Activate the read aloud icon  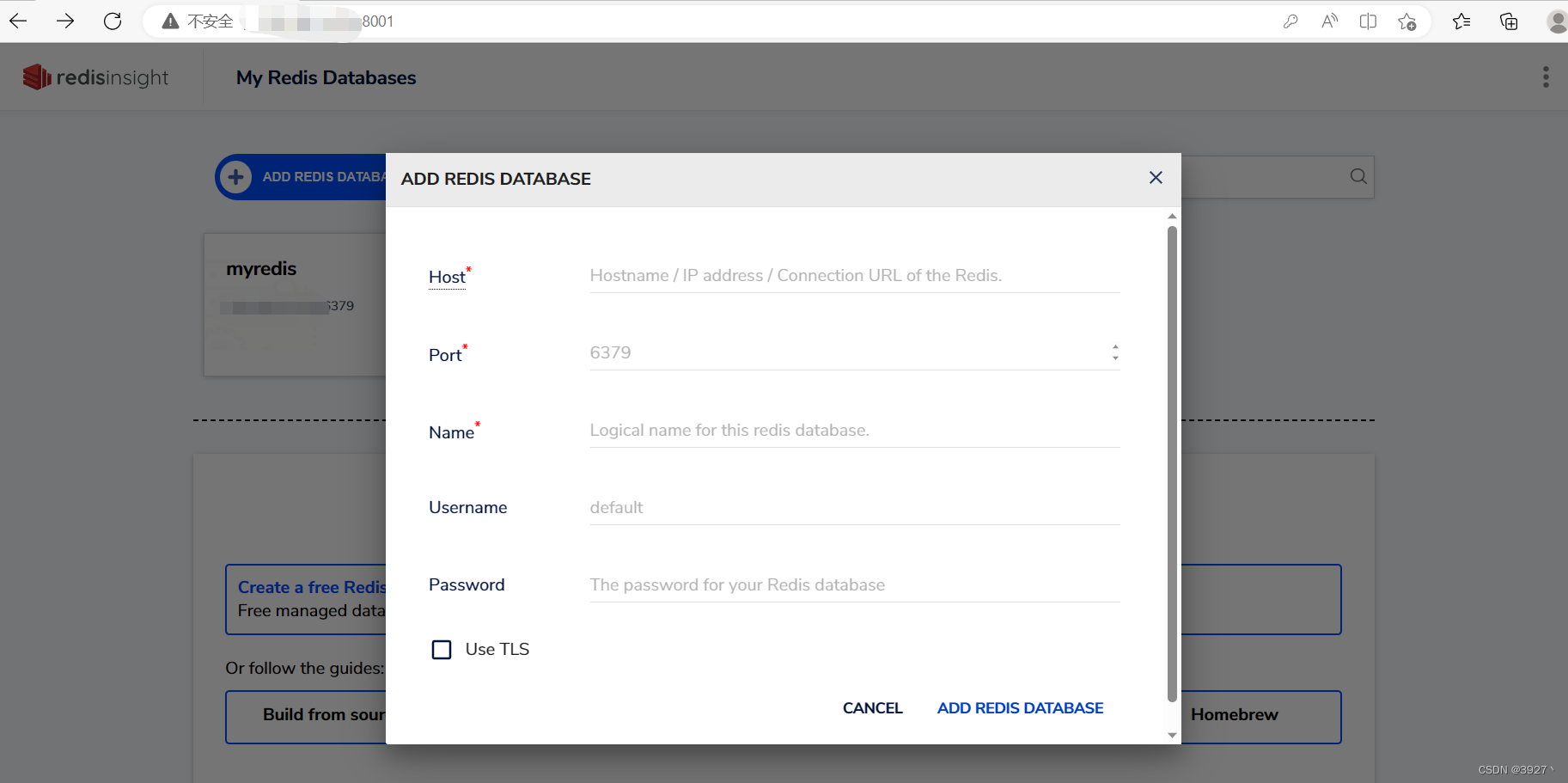click(1329, 21)
